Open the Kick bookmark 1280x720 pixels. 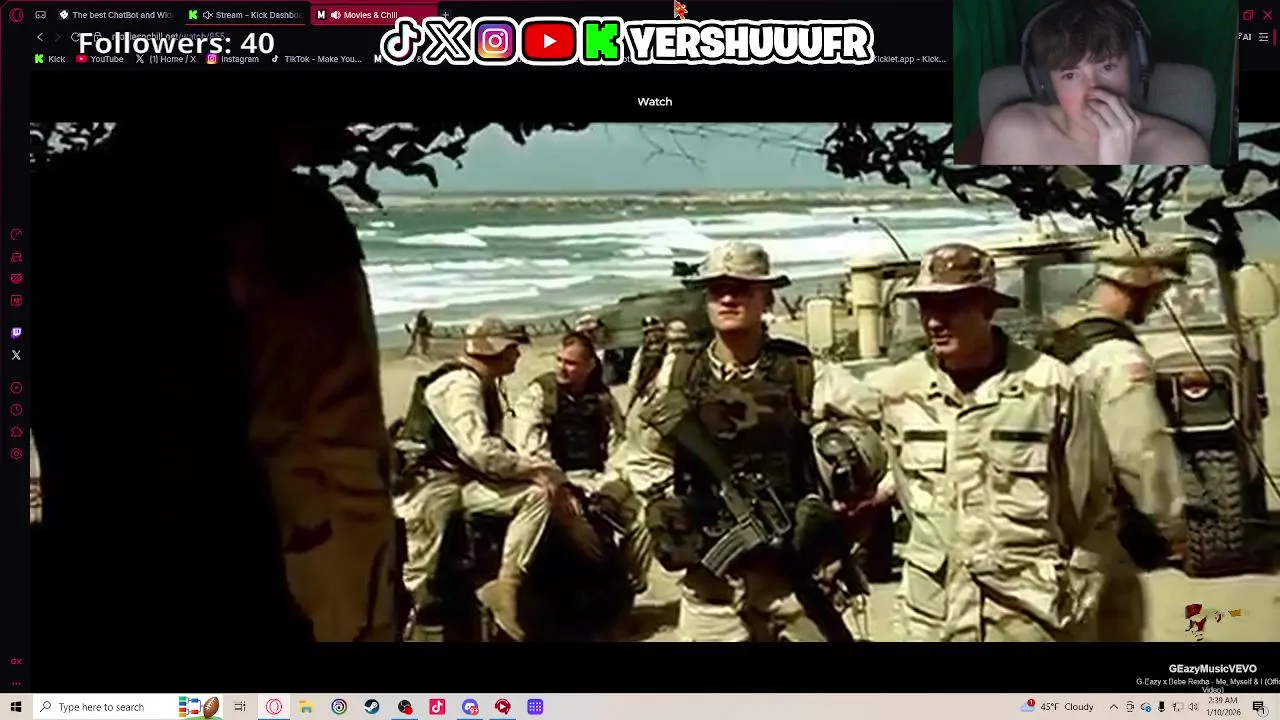coord(50,59)
